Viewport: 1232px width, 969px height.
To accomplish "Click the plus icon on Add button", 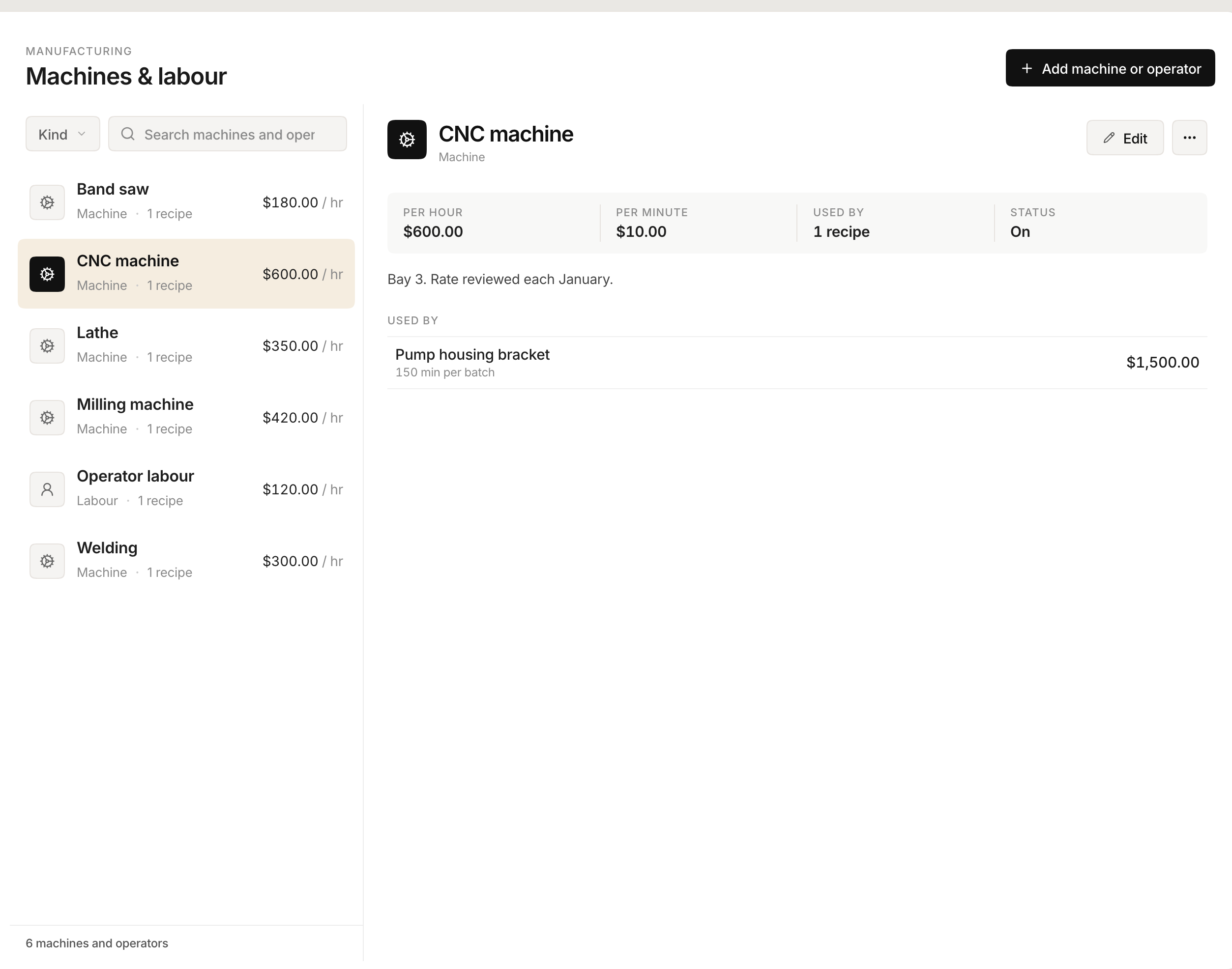I will tap(1027, 69).
